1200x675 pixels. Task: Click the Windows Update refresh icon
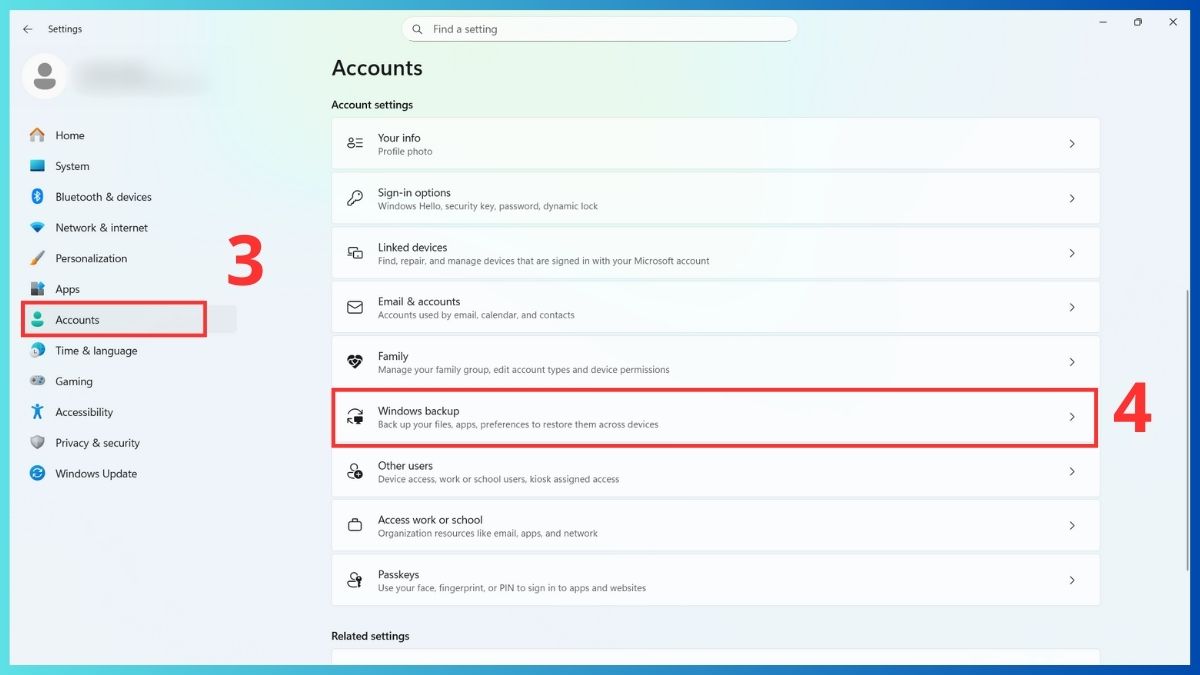37,474
